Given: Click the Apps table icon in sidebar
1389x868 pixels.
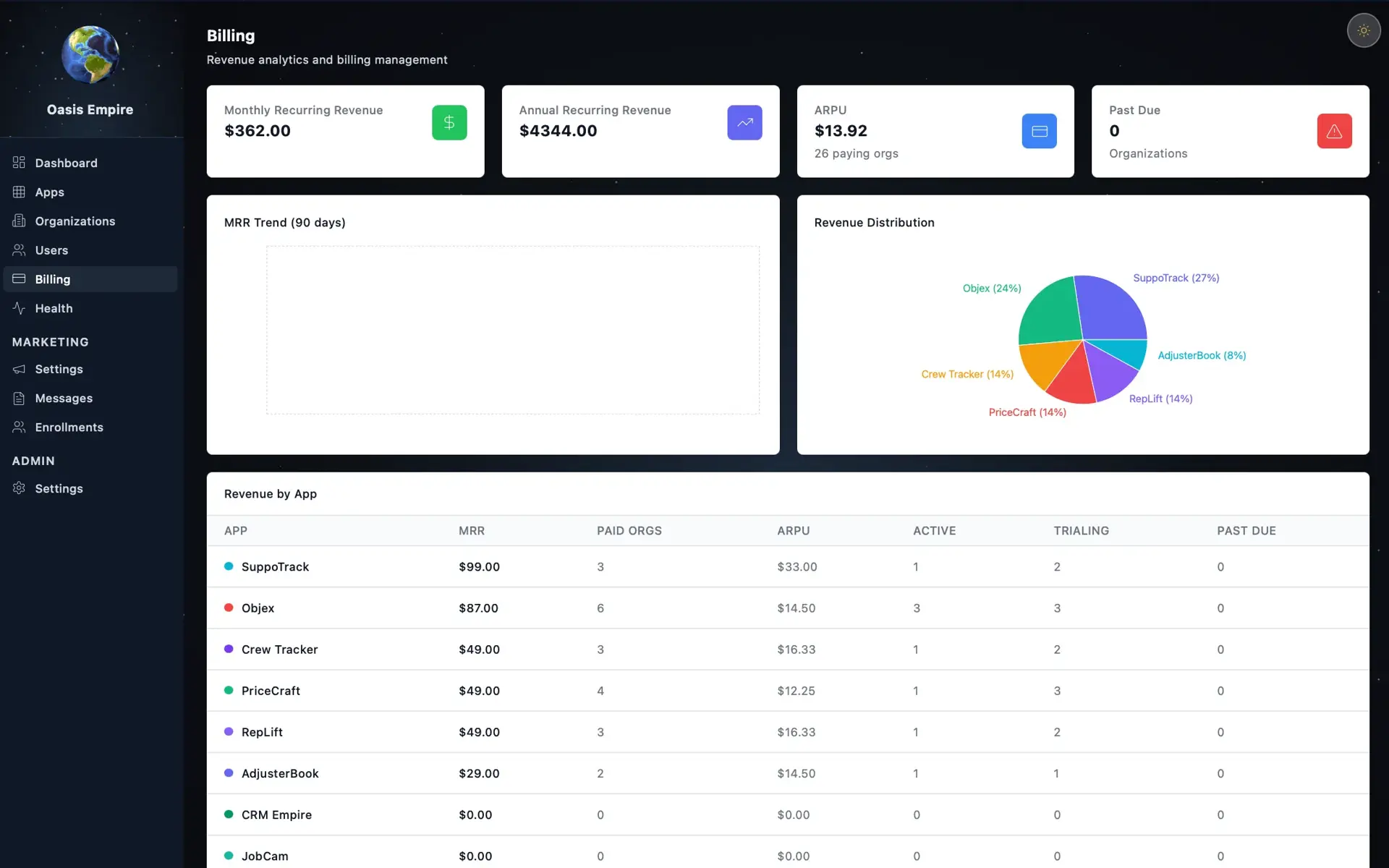Looking at the screenshot, I should tap(19, 192).
